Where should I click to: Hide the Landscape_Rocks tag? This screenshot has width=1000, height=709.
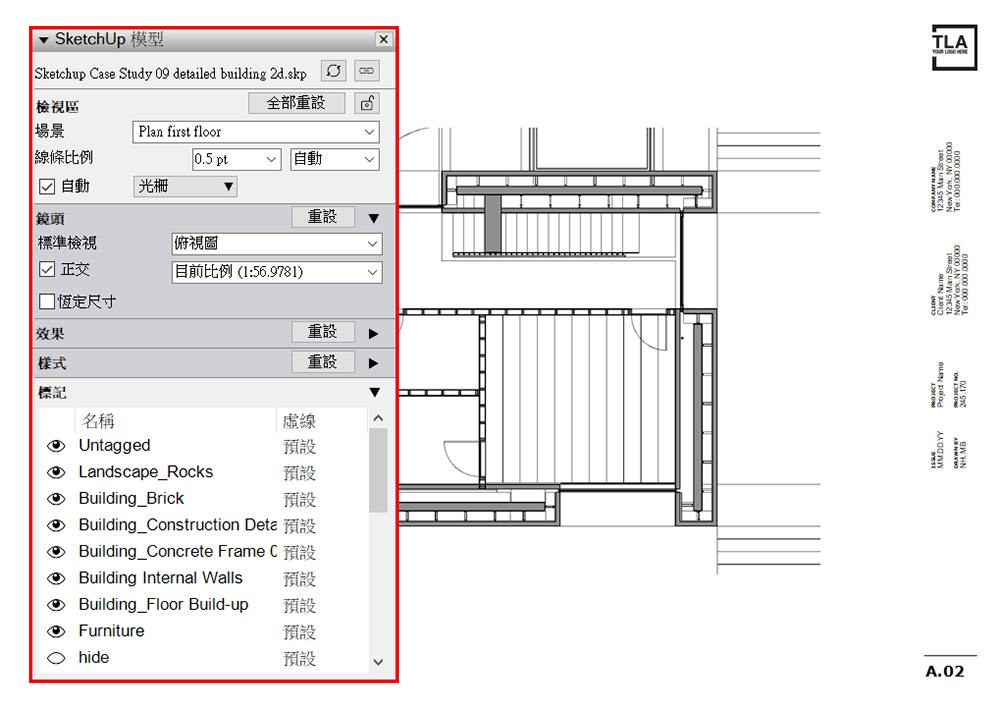(56, 473)
